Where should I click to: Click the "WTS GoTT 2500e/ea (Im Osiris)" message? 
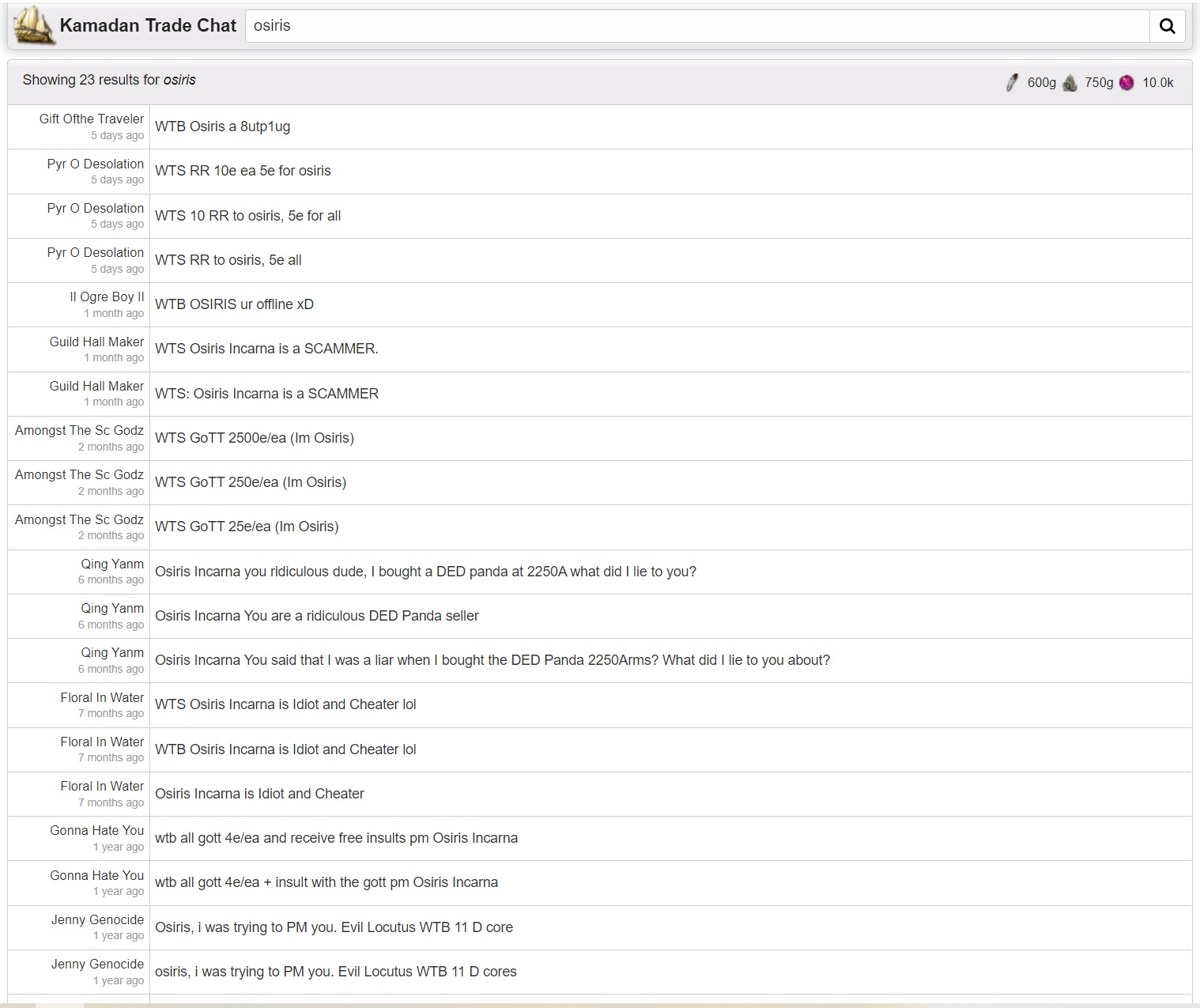pyautogui.click(x=255, y=438)
